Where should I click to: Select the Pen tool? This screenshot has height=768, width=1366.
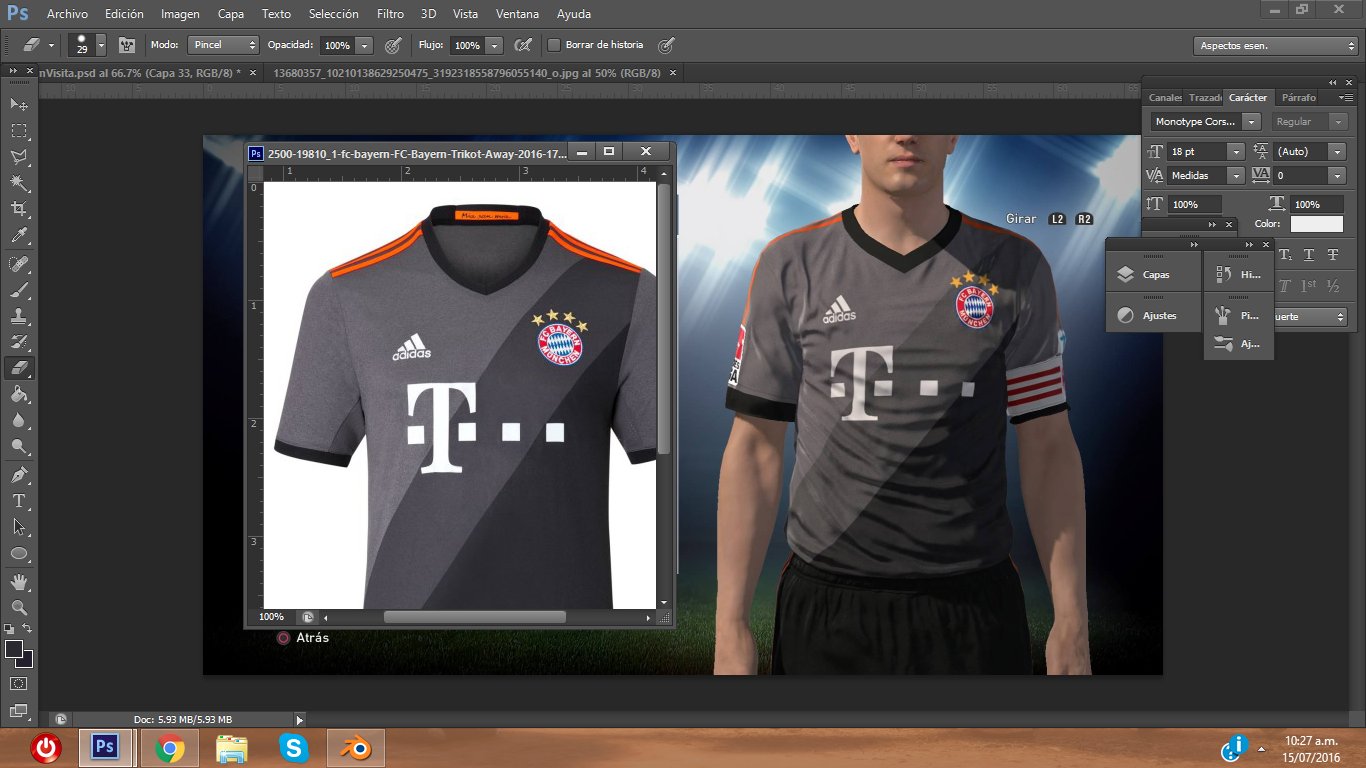click(x=19, y=474)
